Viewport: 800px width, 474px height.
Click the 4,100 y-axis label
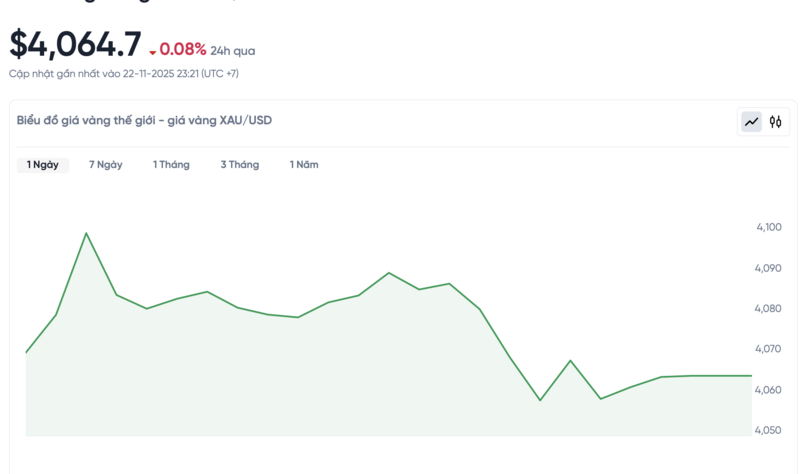[x=769, y=227]
